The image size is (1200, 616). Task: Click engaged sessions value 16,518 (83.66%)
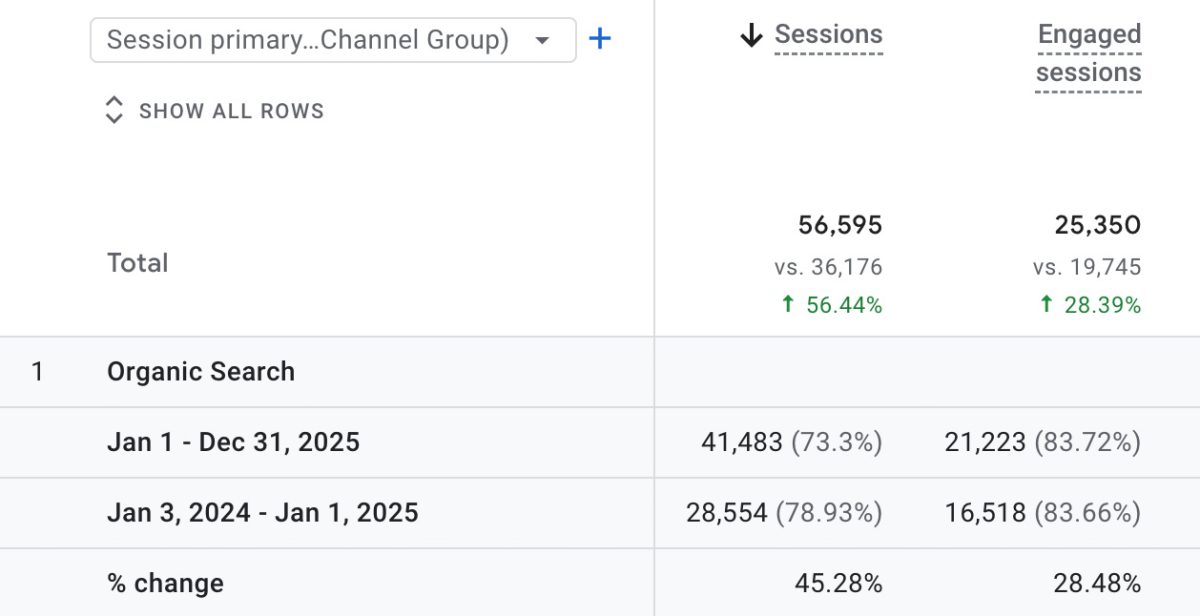tap(1043, 513)
